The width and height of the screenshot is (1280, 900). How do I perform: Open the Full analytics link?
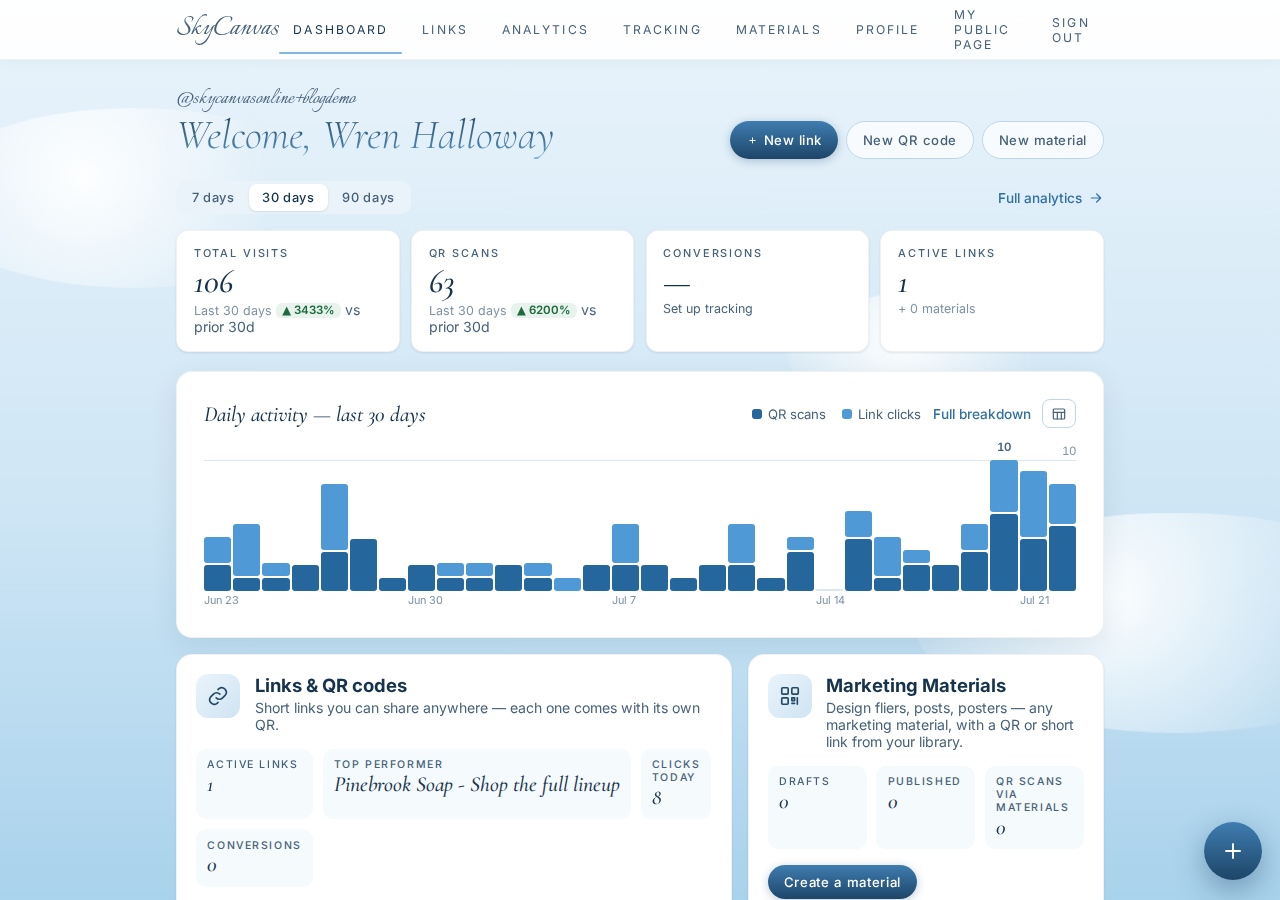[x=1050, y=198]
